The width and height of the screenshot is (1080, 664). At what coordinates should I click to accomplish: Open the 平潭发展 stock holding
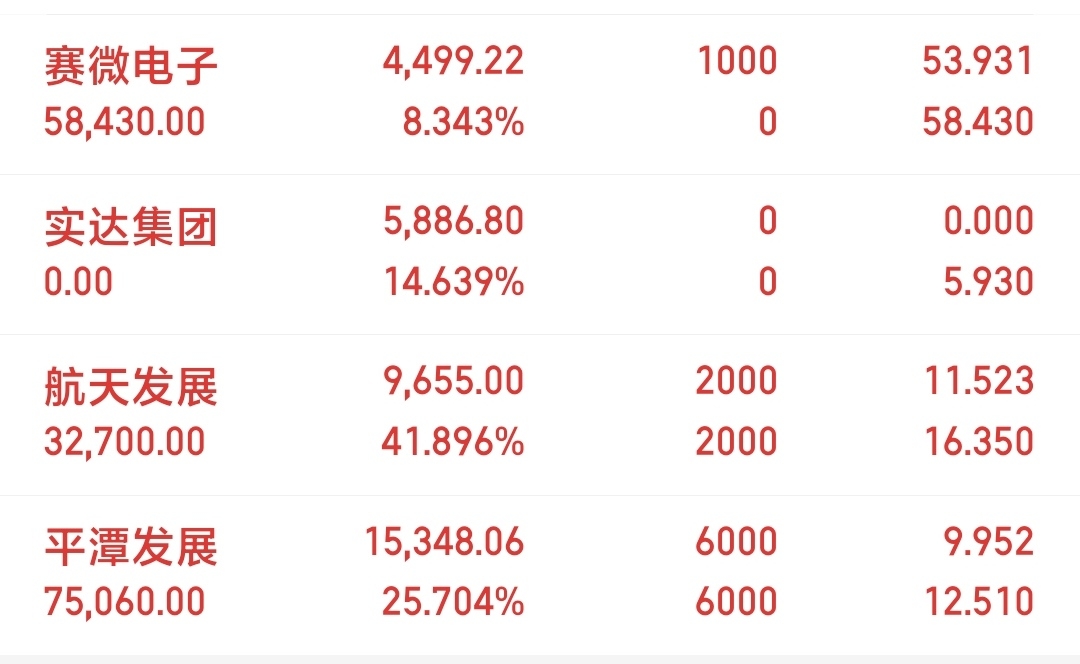pos(131,546)
